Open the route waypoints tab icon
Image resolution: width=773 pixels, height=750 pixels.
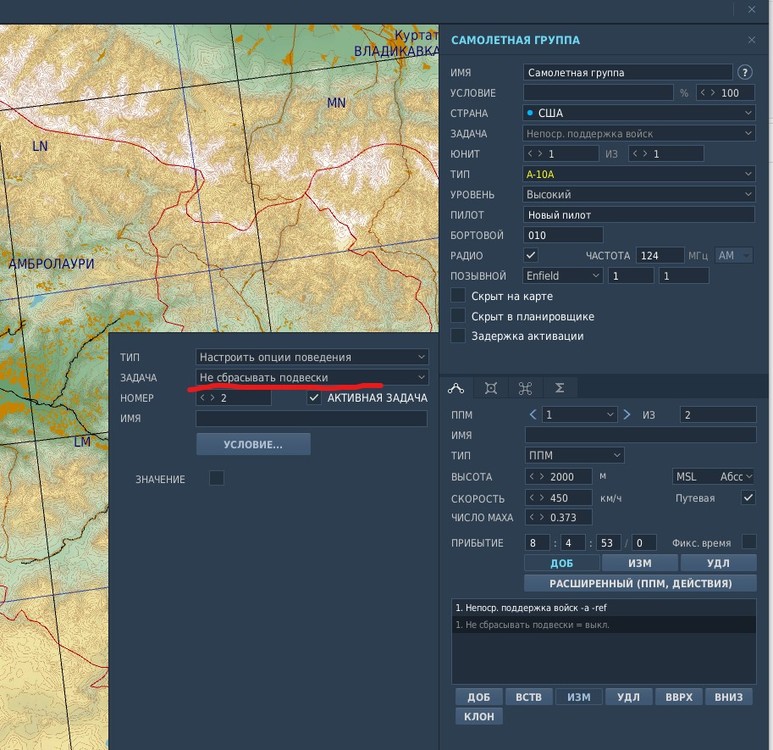point(456,388)
